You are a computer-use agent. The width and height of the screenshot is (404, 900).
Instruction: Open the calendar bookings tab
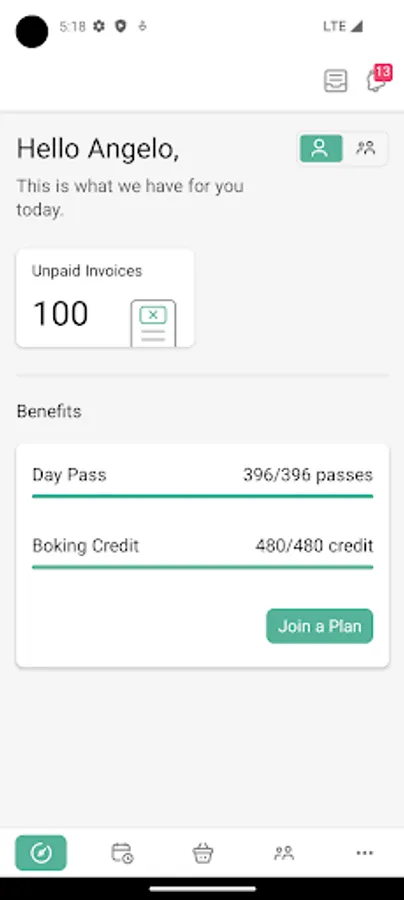click(122, 853)
